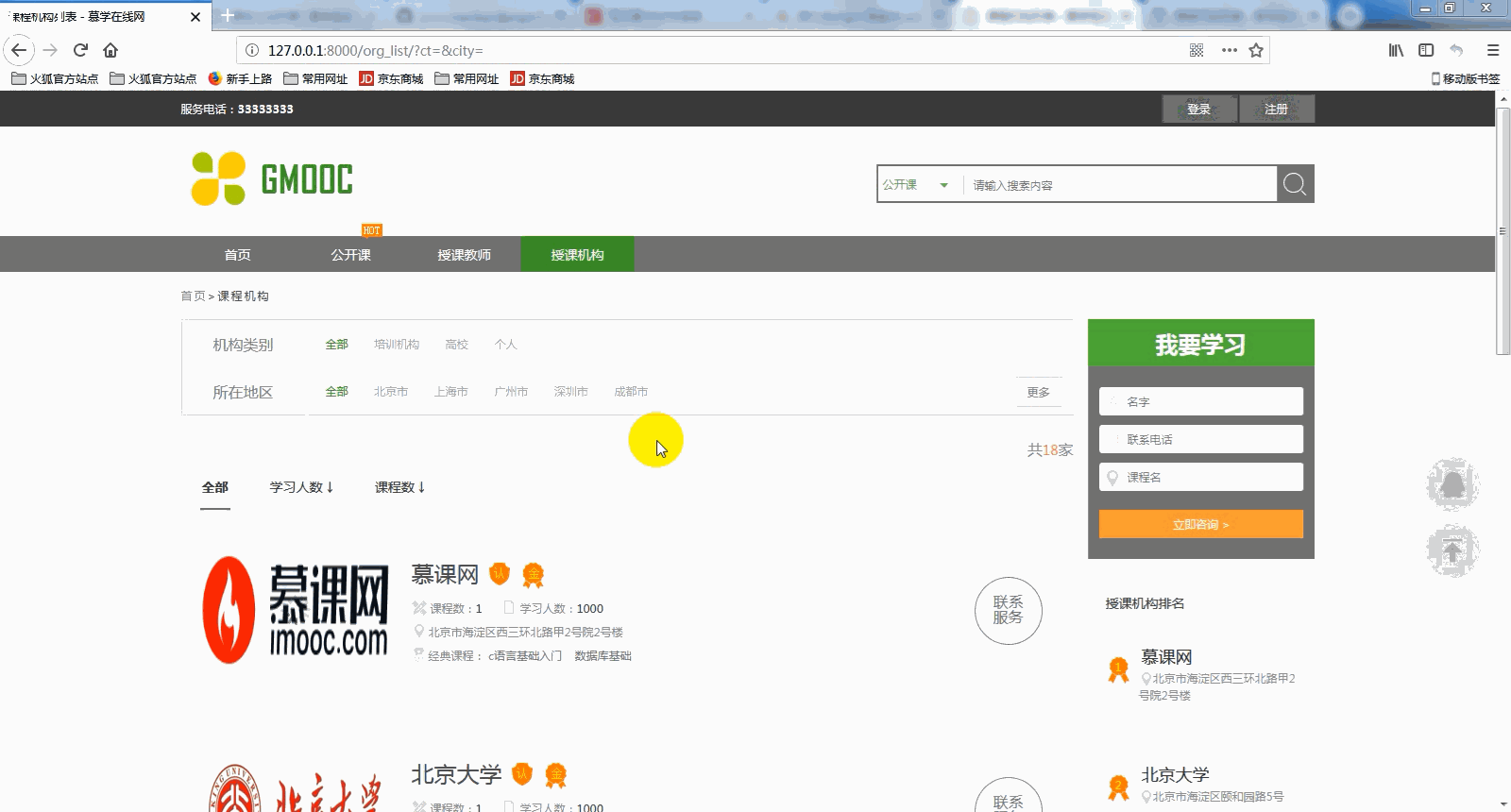Open page actions three-dot menu

coord(1229,50)
